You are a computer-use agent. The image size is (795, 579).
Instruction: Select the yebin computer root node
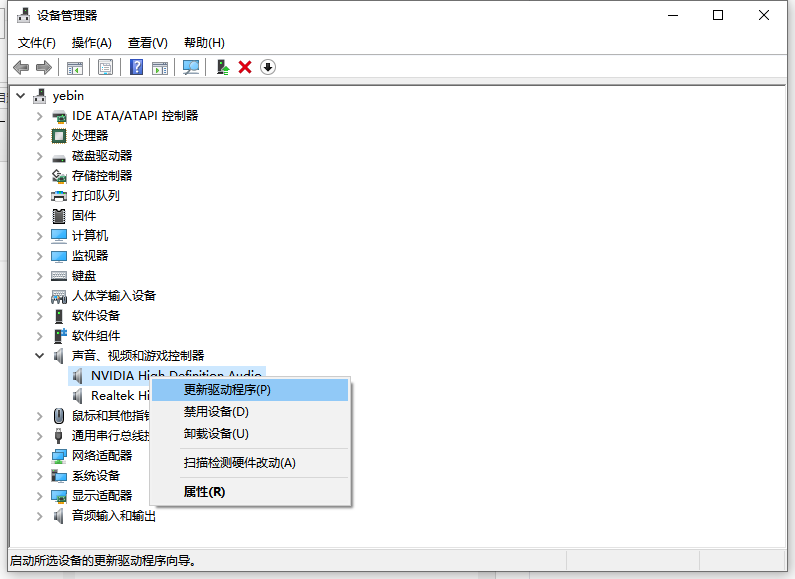click(x=68, y=96)
